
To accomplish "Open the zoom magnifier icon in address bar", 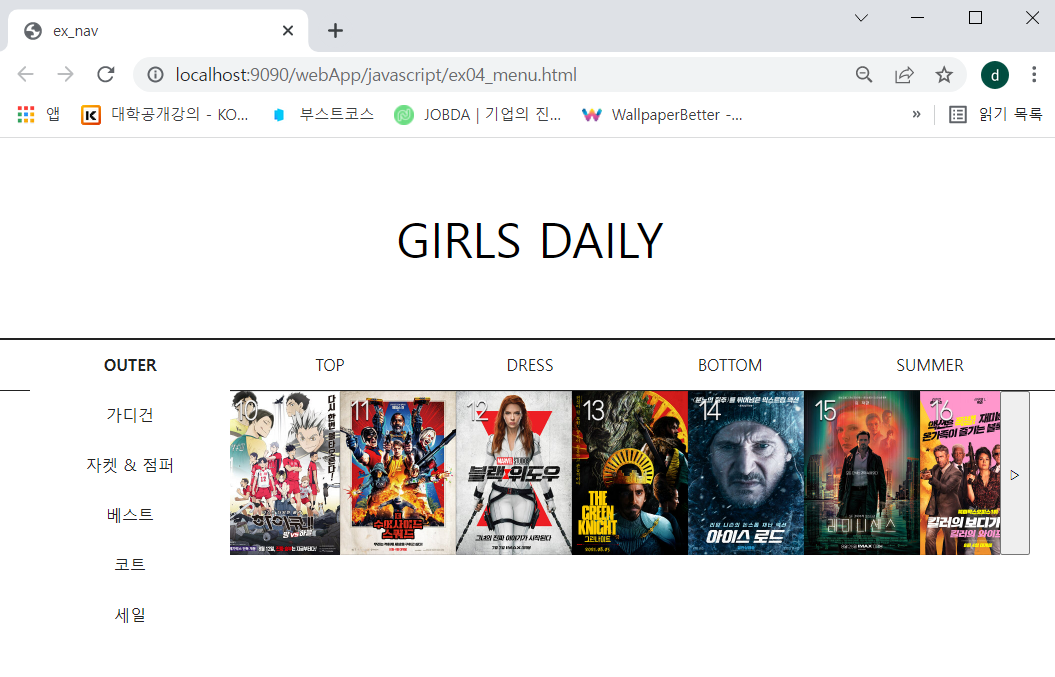I will pyautogui.click(x=864, y=75).
